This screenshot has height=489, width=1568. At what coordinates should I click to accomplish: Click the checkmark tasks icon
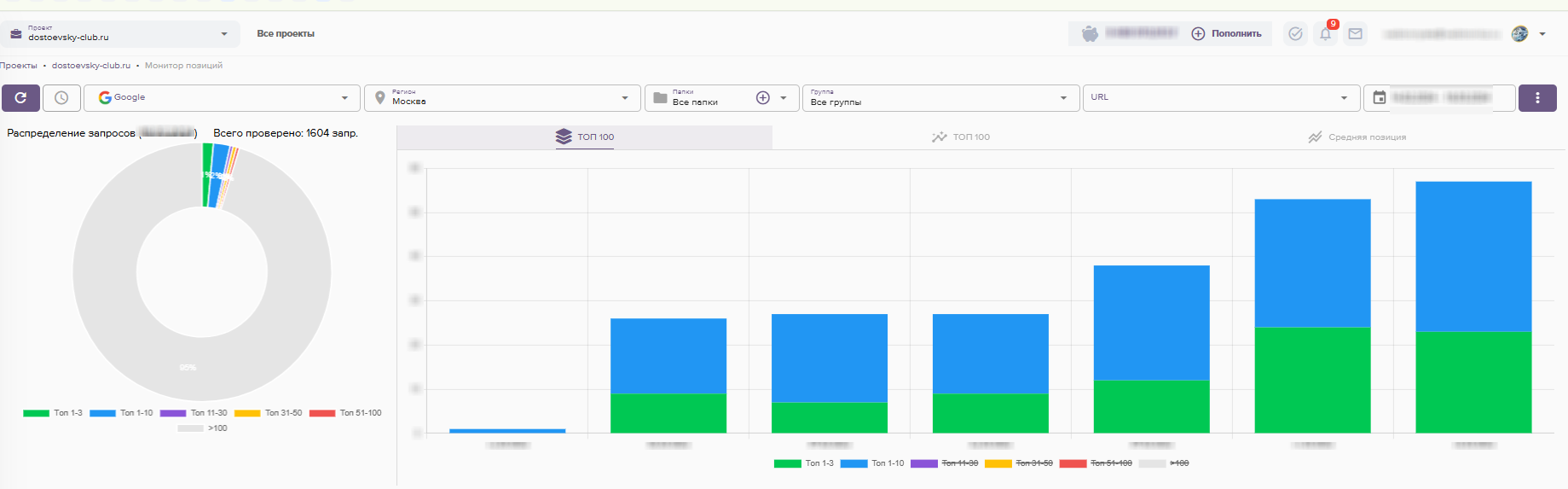coord(1295,34)
